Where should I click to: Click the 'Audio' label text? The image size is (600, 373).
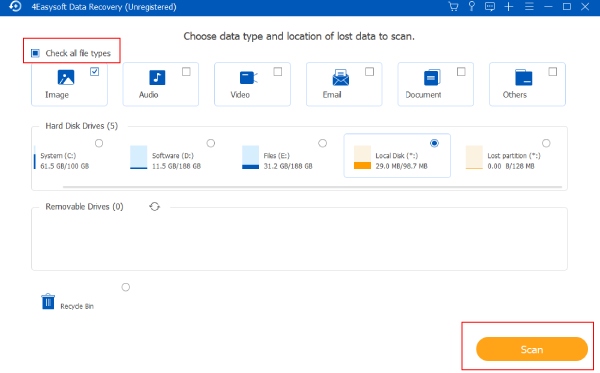click(148, 94)
